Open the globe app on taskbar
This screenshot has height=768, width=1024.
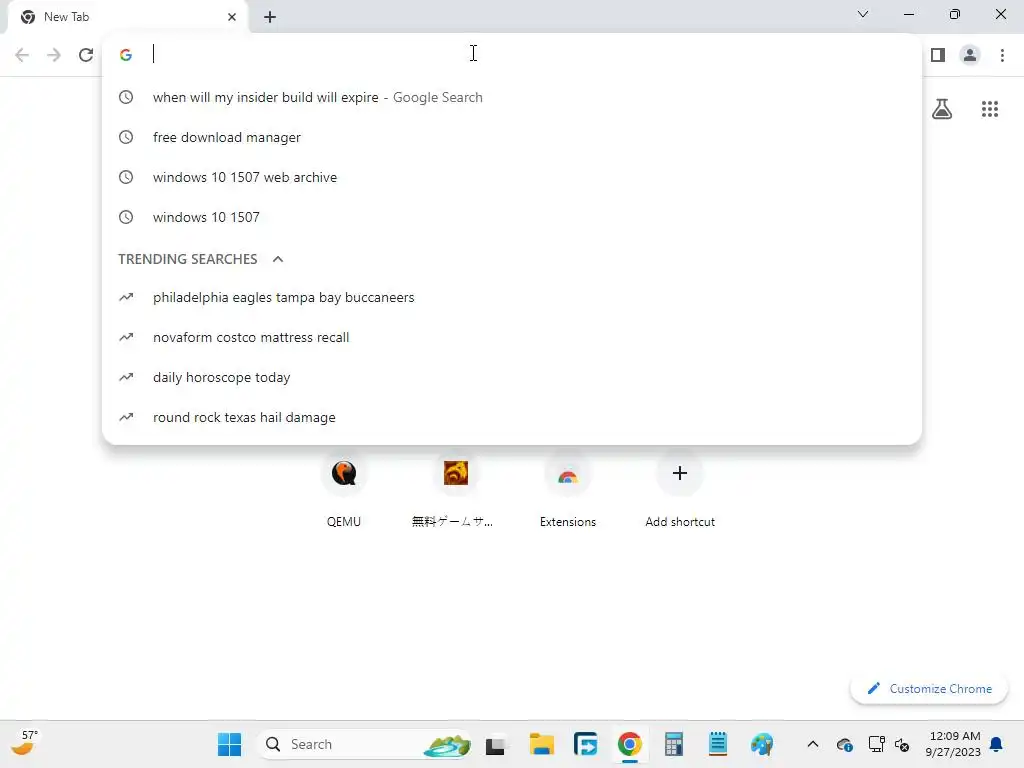click(x=762, y=744)
